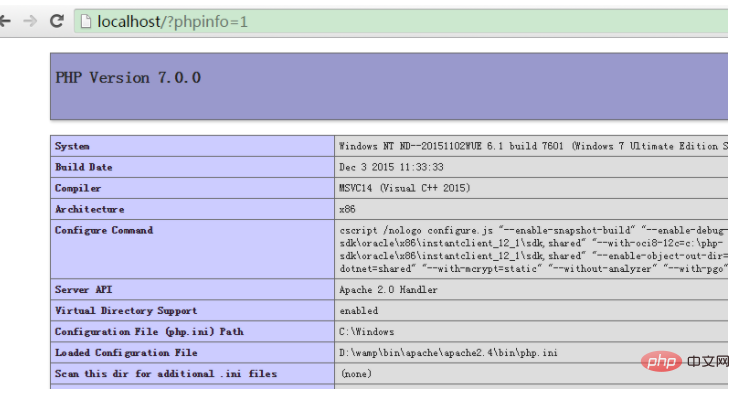Click Apache 2.0 Handler value
The height and width of the screenshot is (394, 740).
(x=388, y=290)
